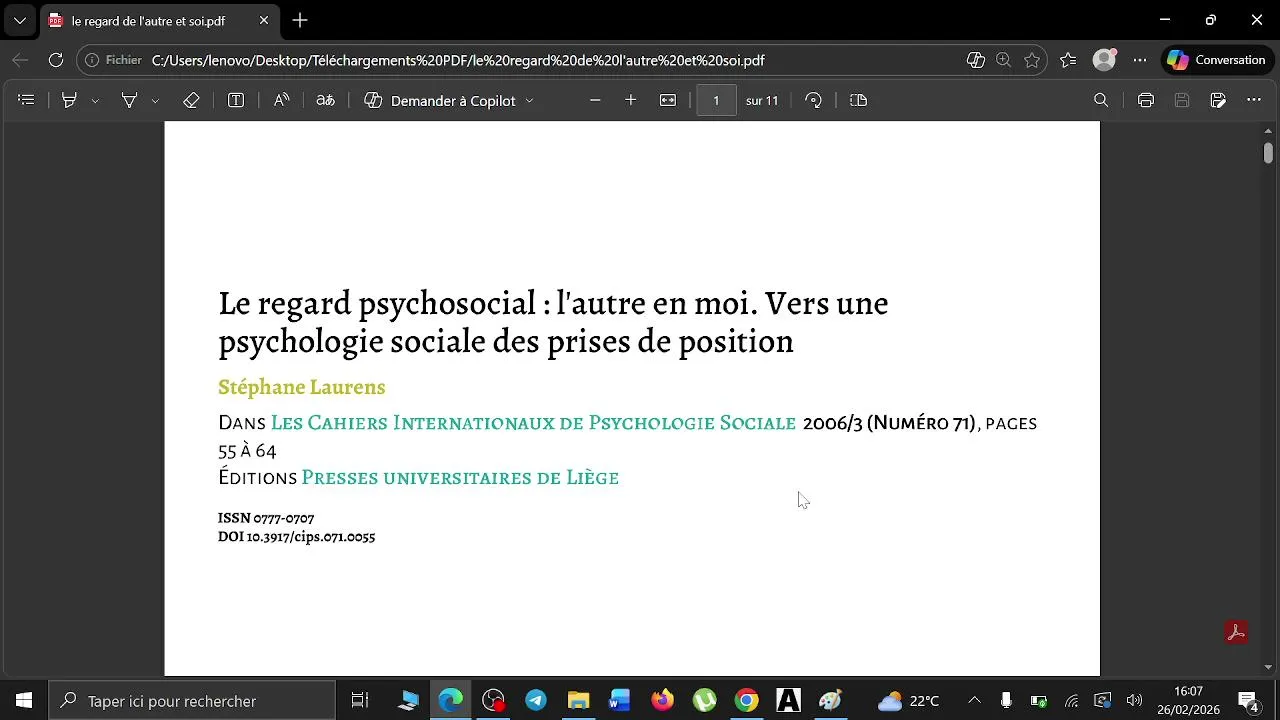The width and height of the screenshot is (1280, 720).
Task: Open the notifications center
Action: 1248,700
